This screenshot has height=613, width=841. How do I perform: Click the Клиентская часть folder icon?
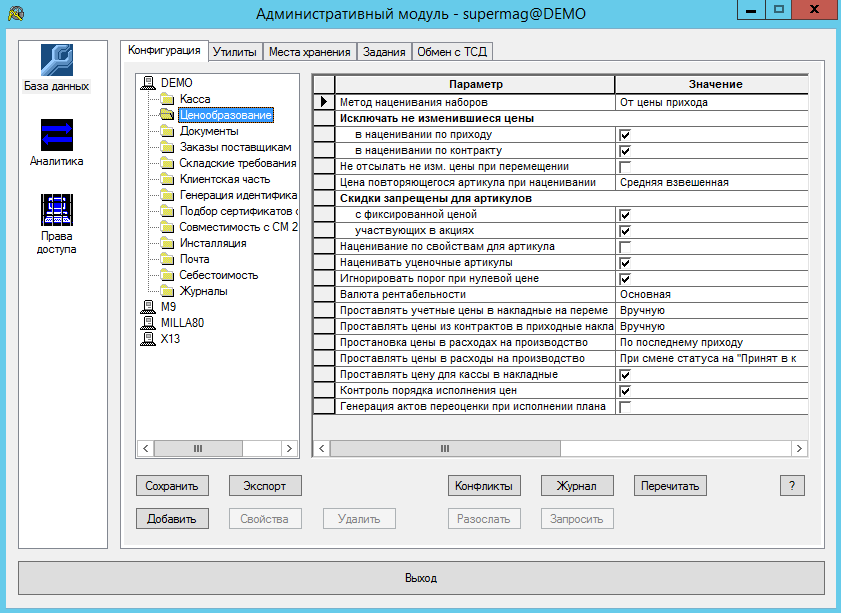[167, 179]
